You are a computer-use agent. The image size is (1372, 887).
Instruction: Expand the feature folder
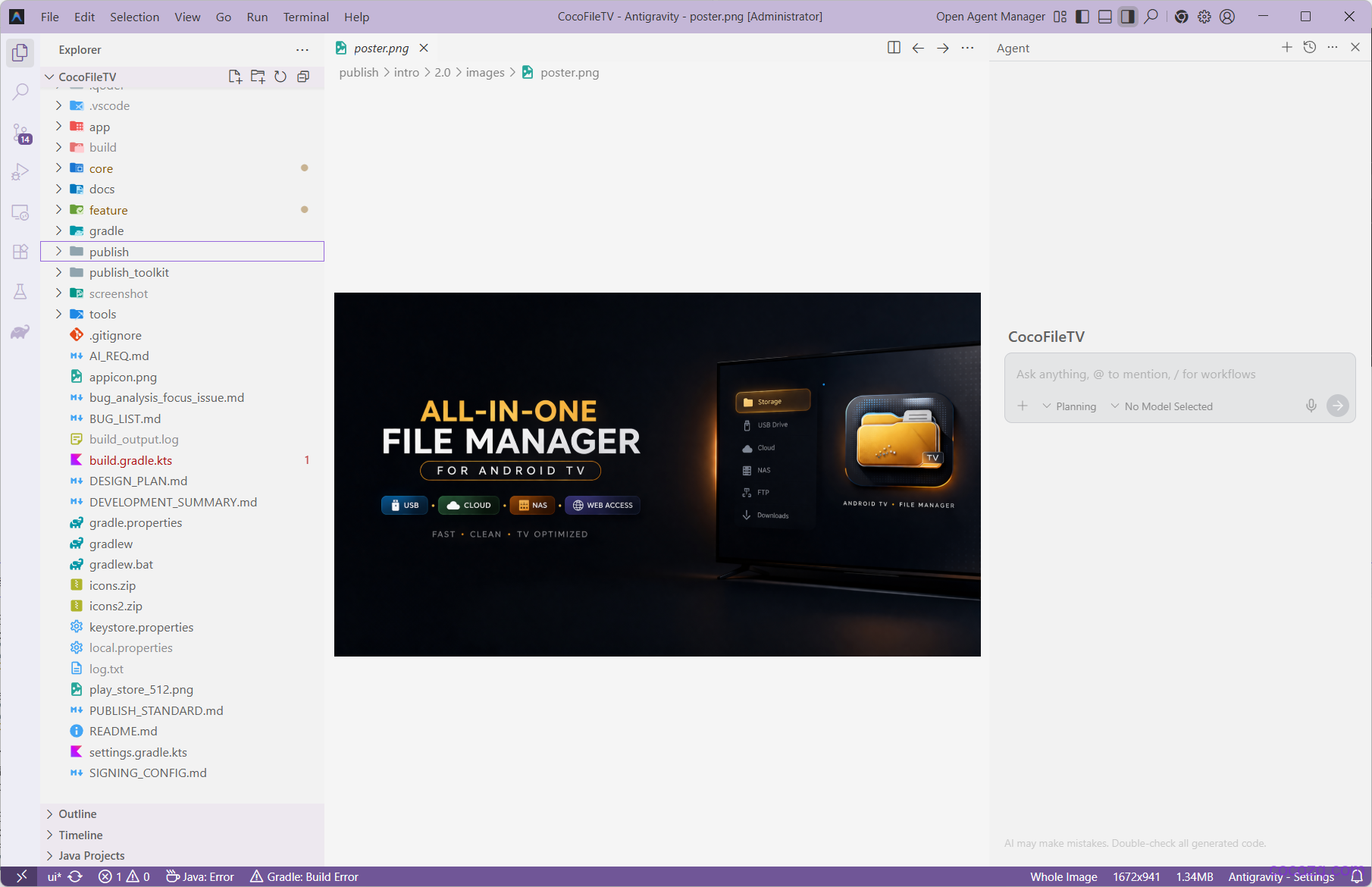(x=182, y=210)
